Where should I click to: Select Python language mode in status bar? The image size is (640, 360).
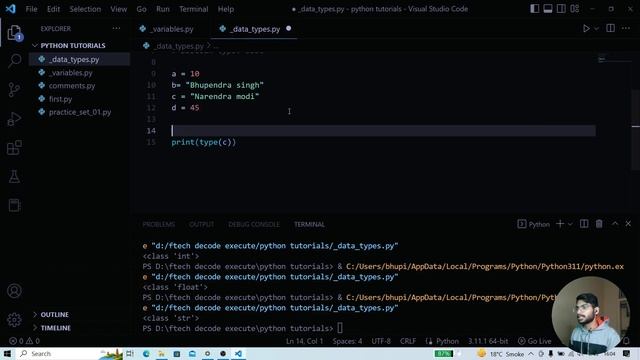[x=447, y=341]
